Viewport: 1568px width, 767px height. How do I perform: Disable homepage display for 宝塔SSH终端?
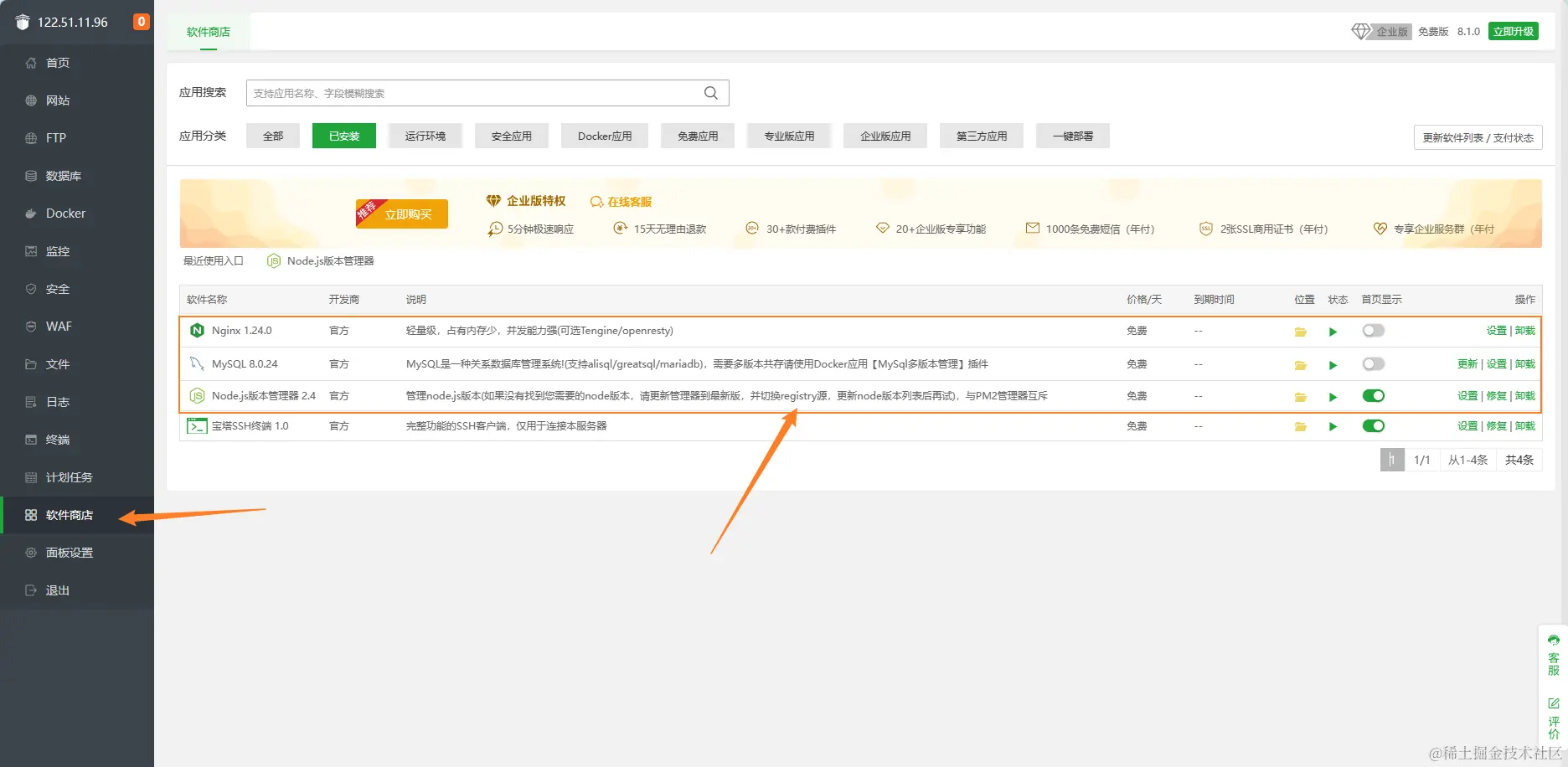[x=1373, y=426]
